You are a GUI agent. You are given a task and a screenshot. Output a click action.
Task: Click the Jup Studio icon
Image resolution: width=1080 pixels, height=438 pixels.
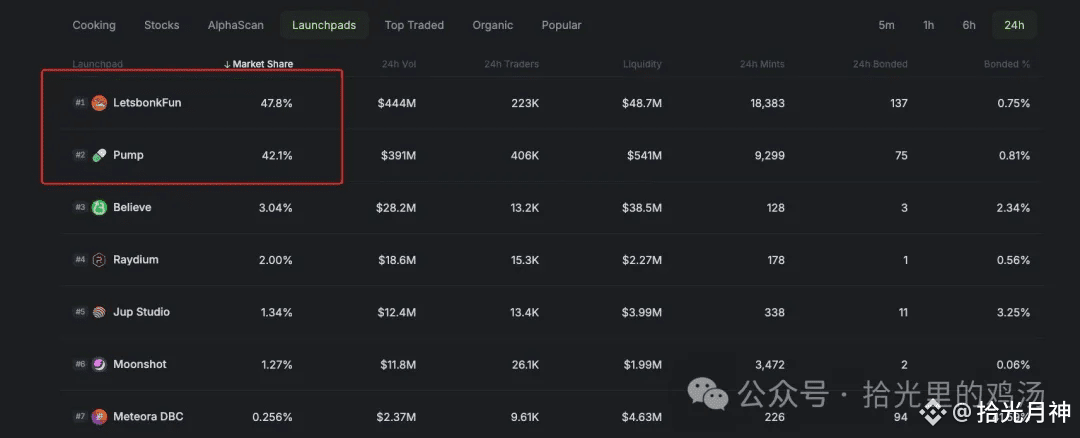coord(99,312)
